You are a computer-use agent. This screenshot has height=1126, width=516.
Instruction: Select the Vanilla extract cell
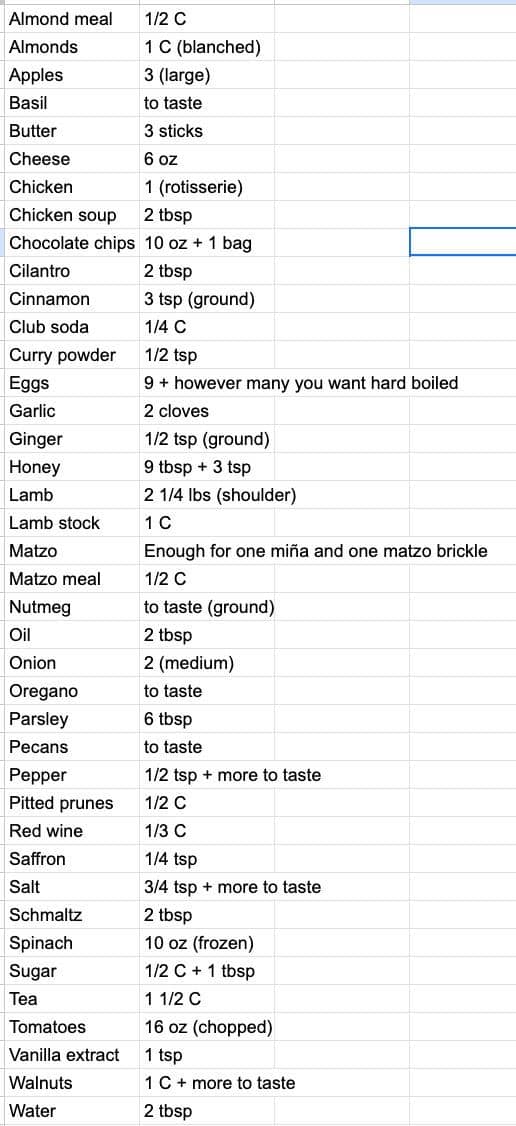point(70,1055)
